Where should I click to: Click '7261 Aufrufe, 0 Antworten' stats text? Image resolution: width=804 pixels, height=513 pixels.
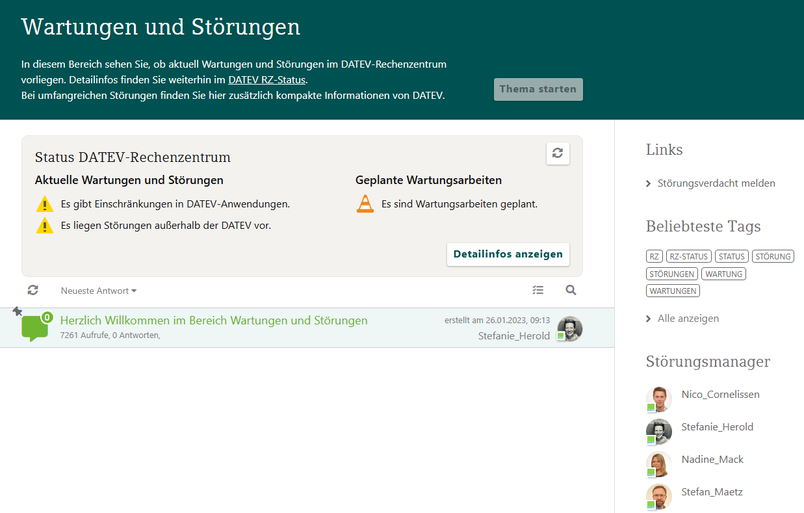pos(110,335)
